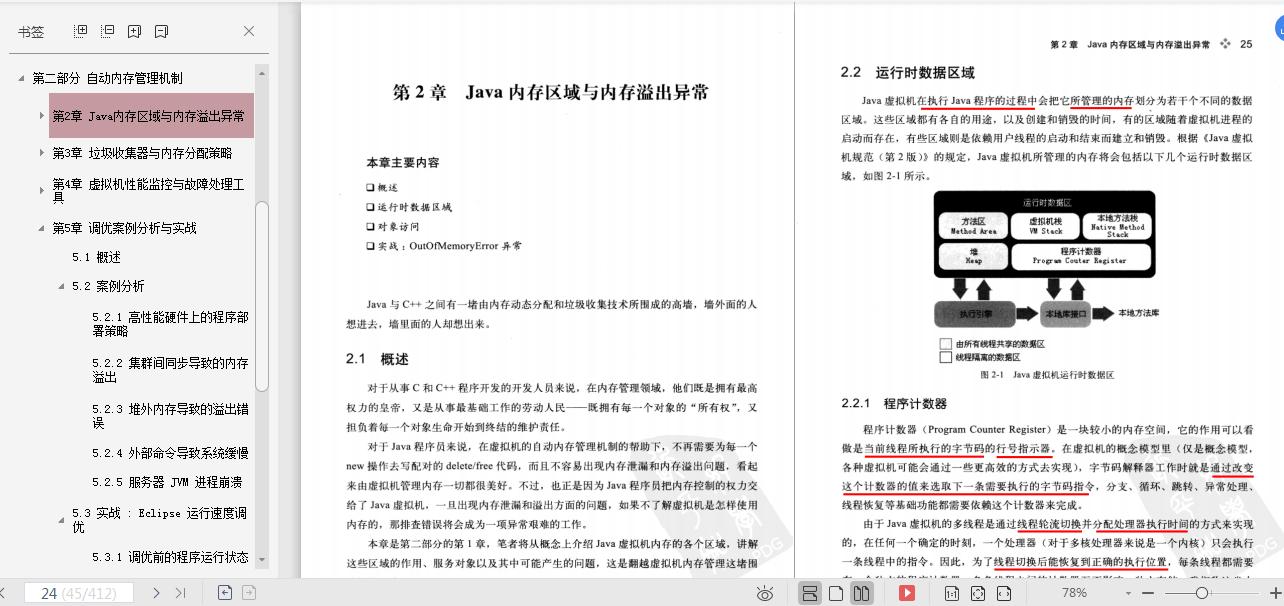
Task: Open bookmark 5.2.1 高性能硬件上的程序部署策略
Action: pos(170,324)
